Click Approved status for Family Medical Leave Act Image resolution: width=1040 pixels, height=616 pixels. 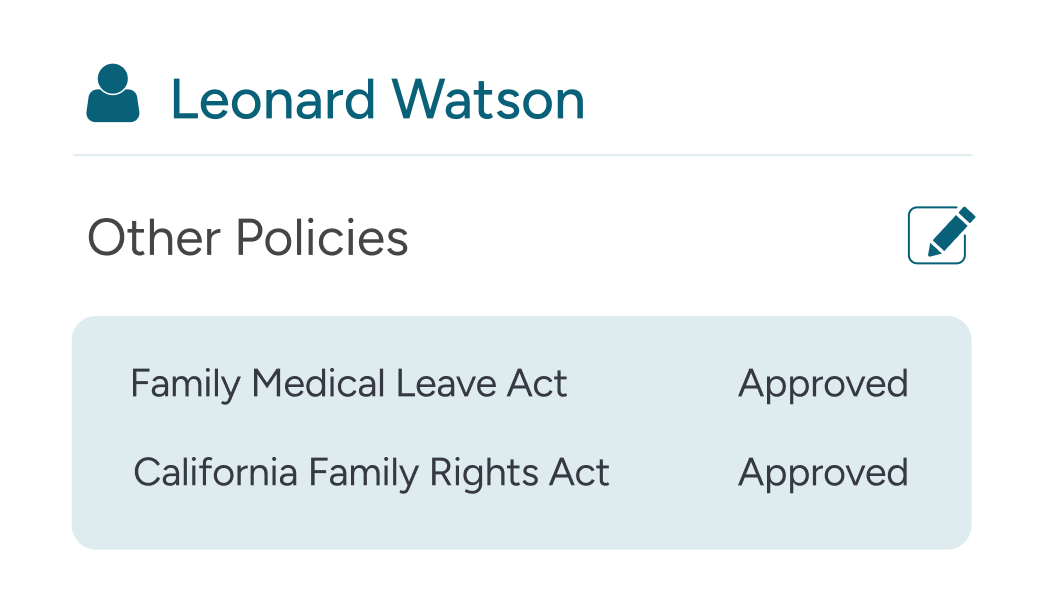(823, 385)
